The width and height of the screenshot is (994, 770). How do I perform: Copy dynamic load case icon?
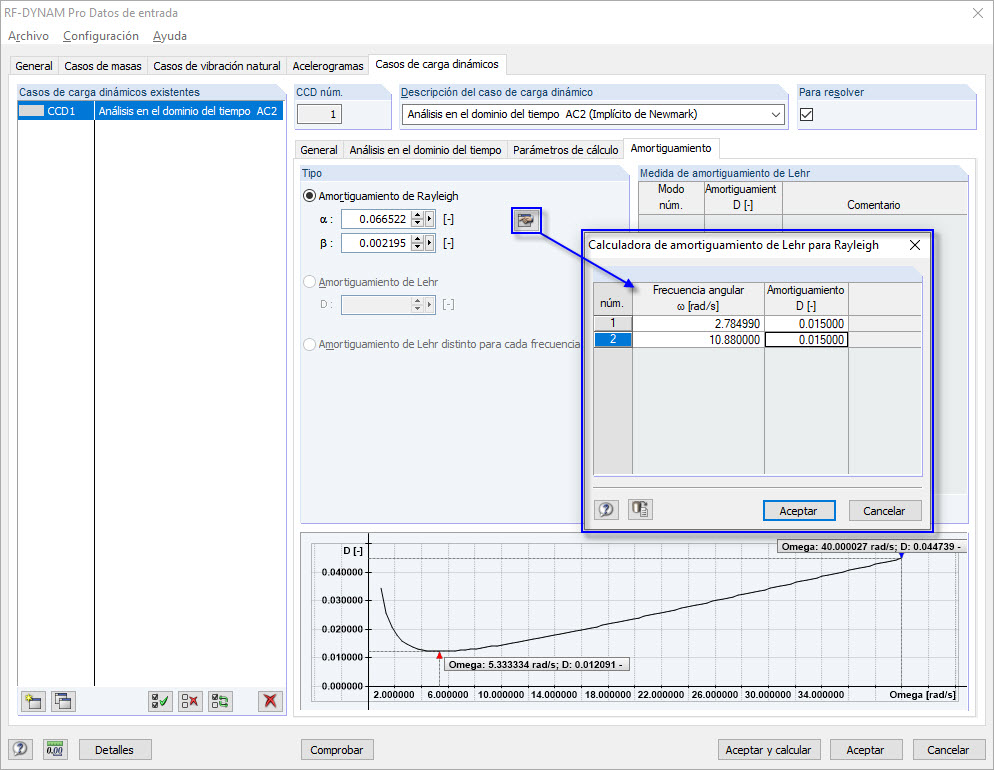coord(63,701)
